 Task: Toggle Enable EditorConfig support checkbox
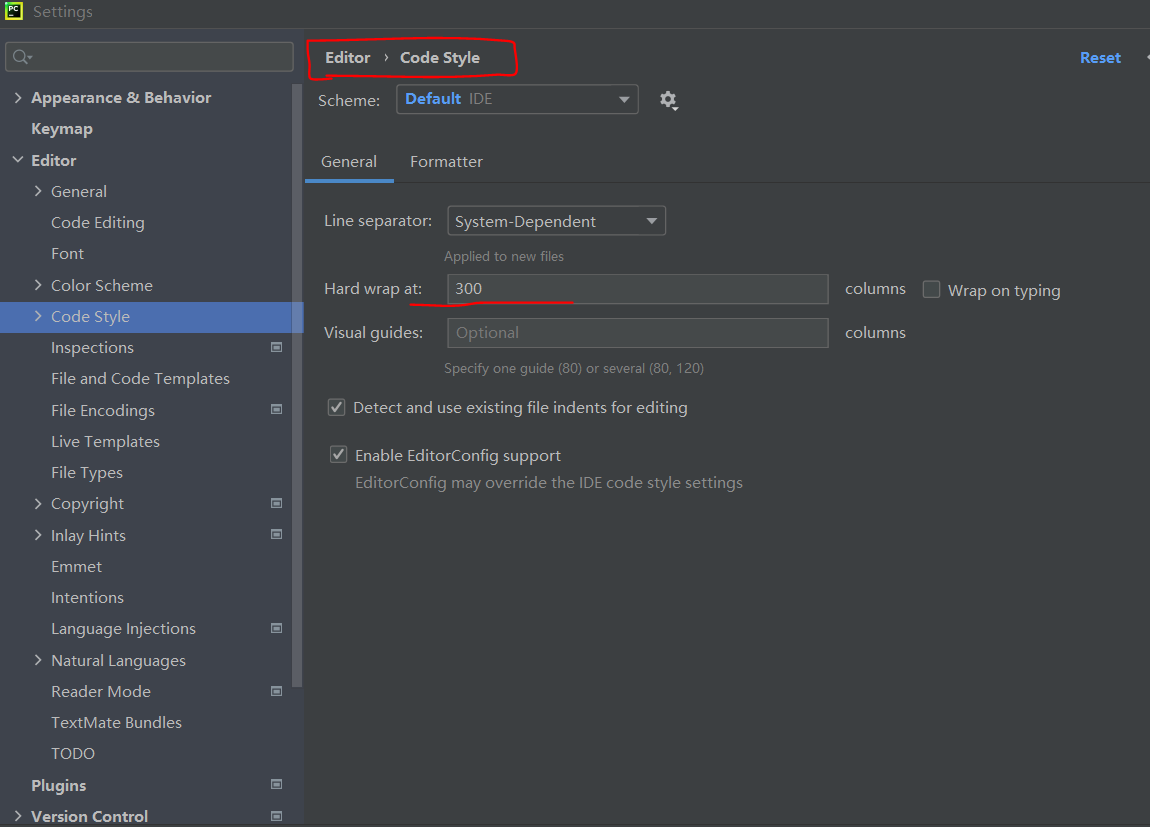[338, 455]
